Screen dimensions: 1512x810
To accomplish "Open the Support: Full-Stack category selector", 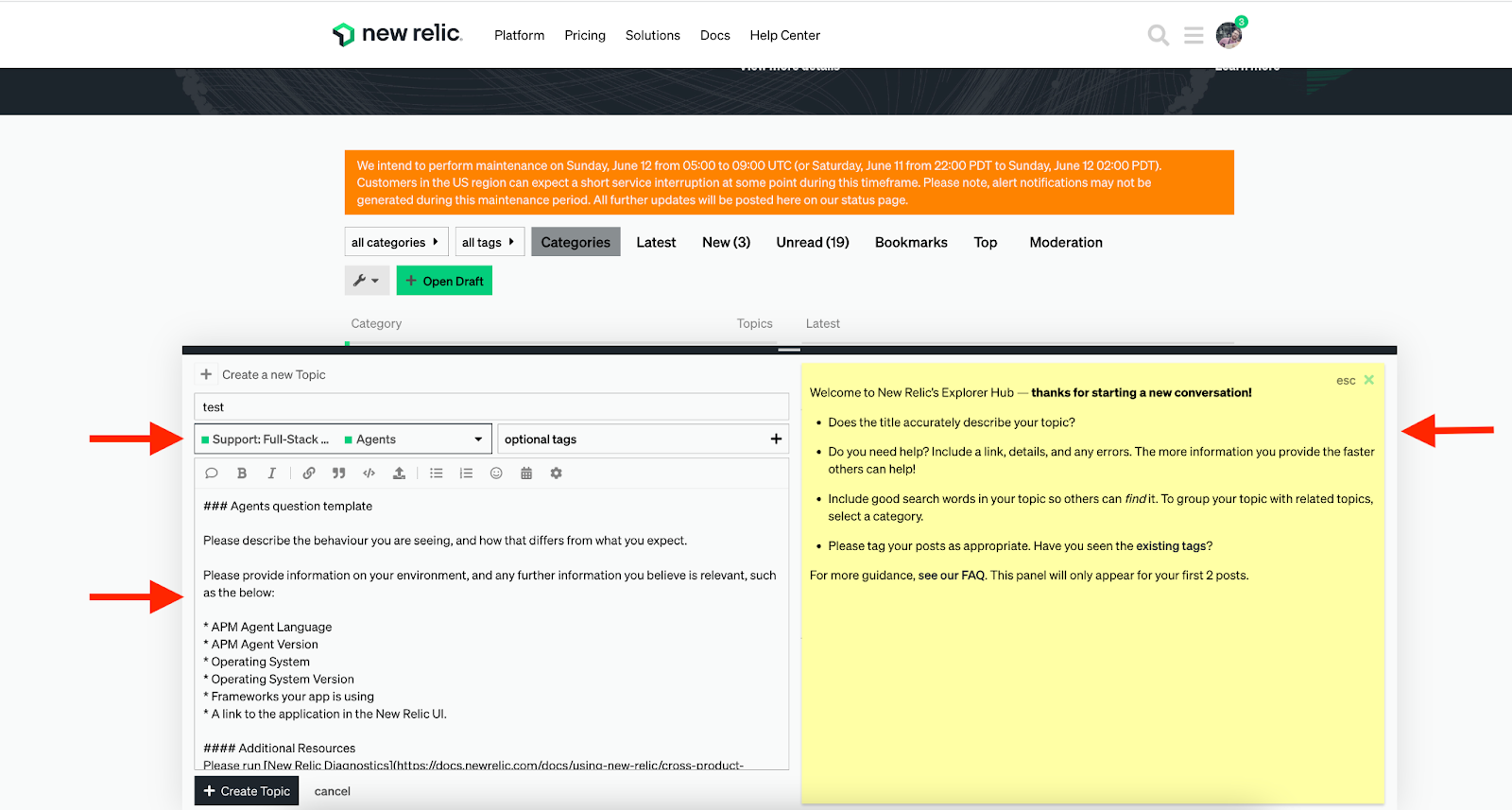I will point(343,439).
